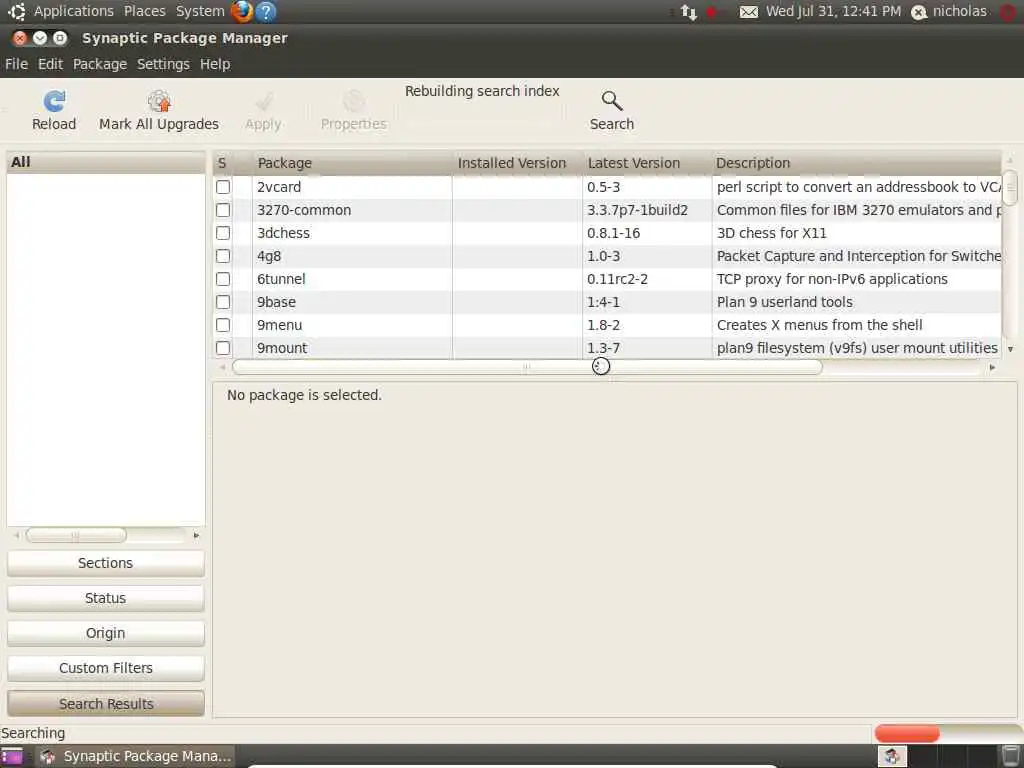Click the package list scroll-down arrow
The width and height of the screenshot is (1024, 768).
pyautogui.click(x=1010, y=349)
